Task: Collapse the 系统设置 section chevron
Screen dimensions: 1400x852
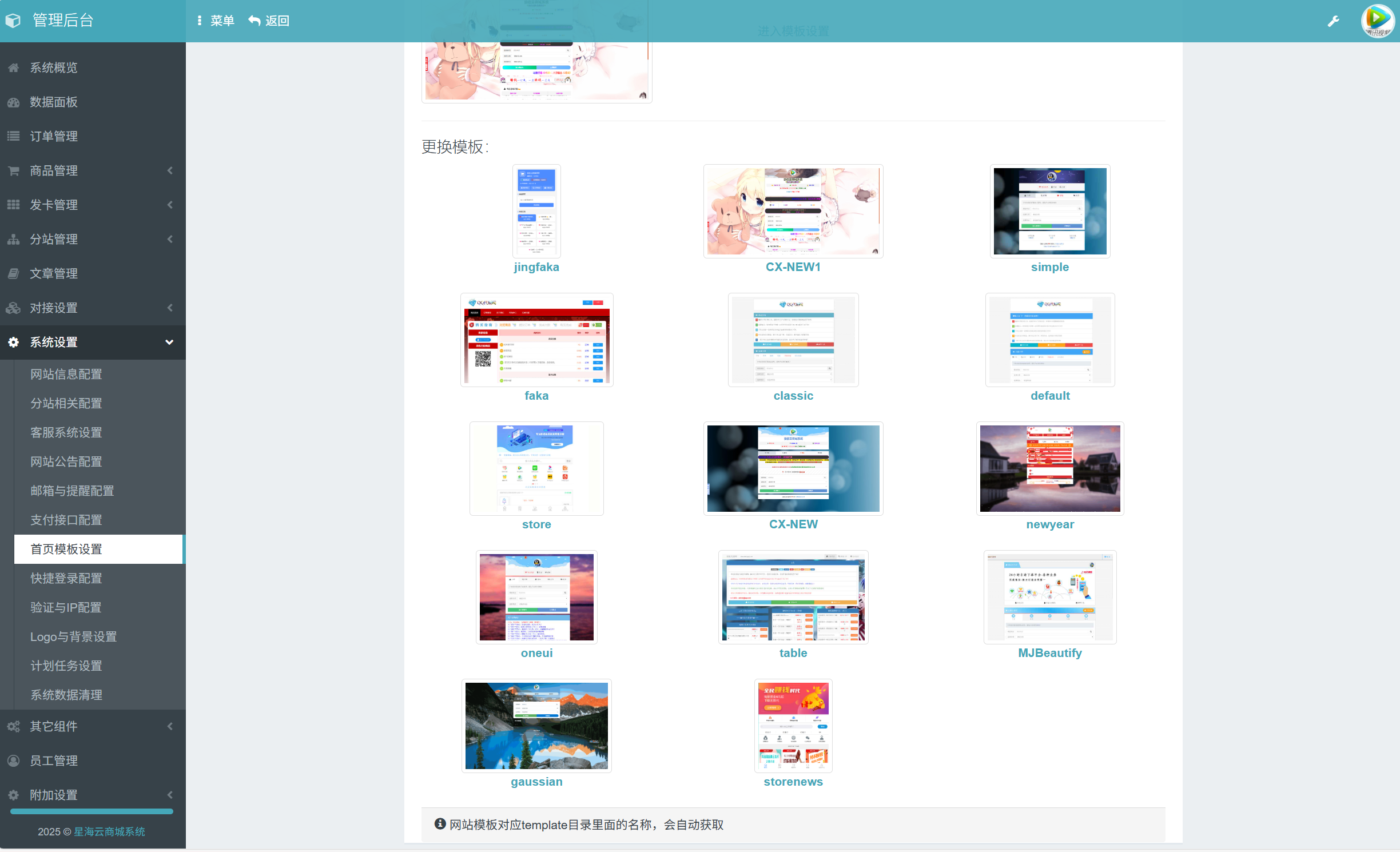Action: (169, 342)
